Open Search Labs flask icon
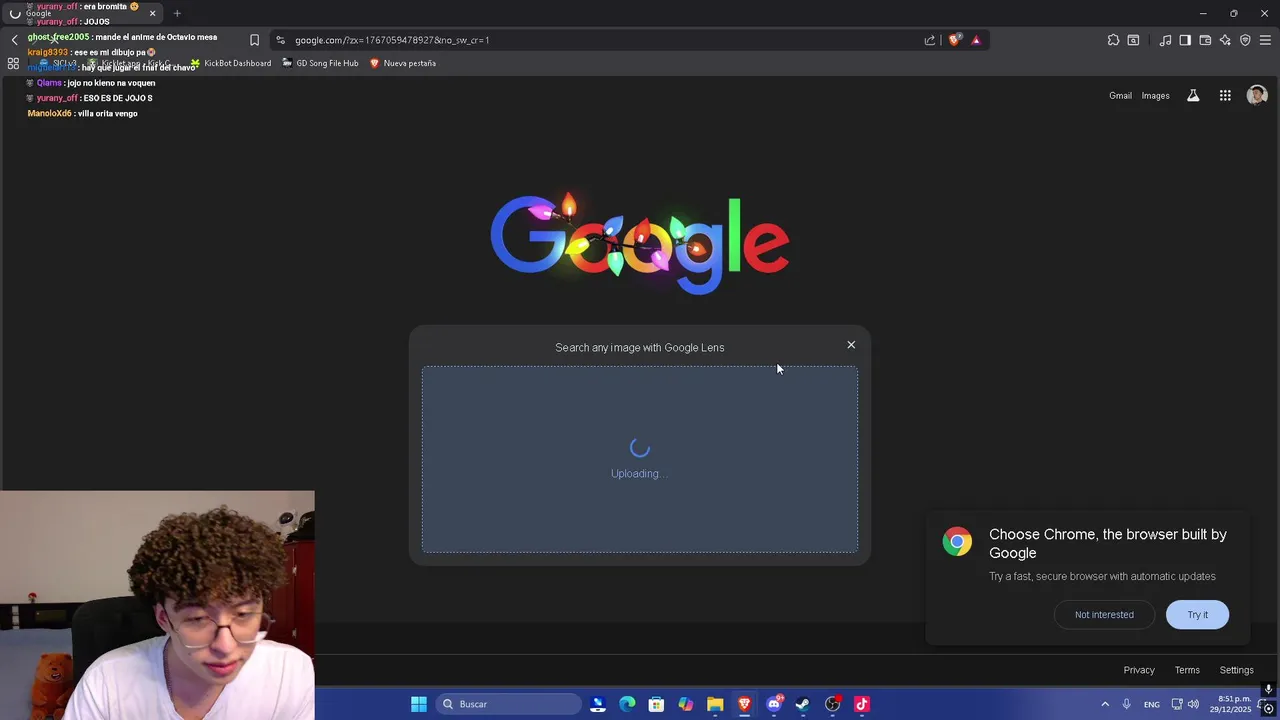 click(1193, 96)
